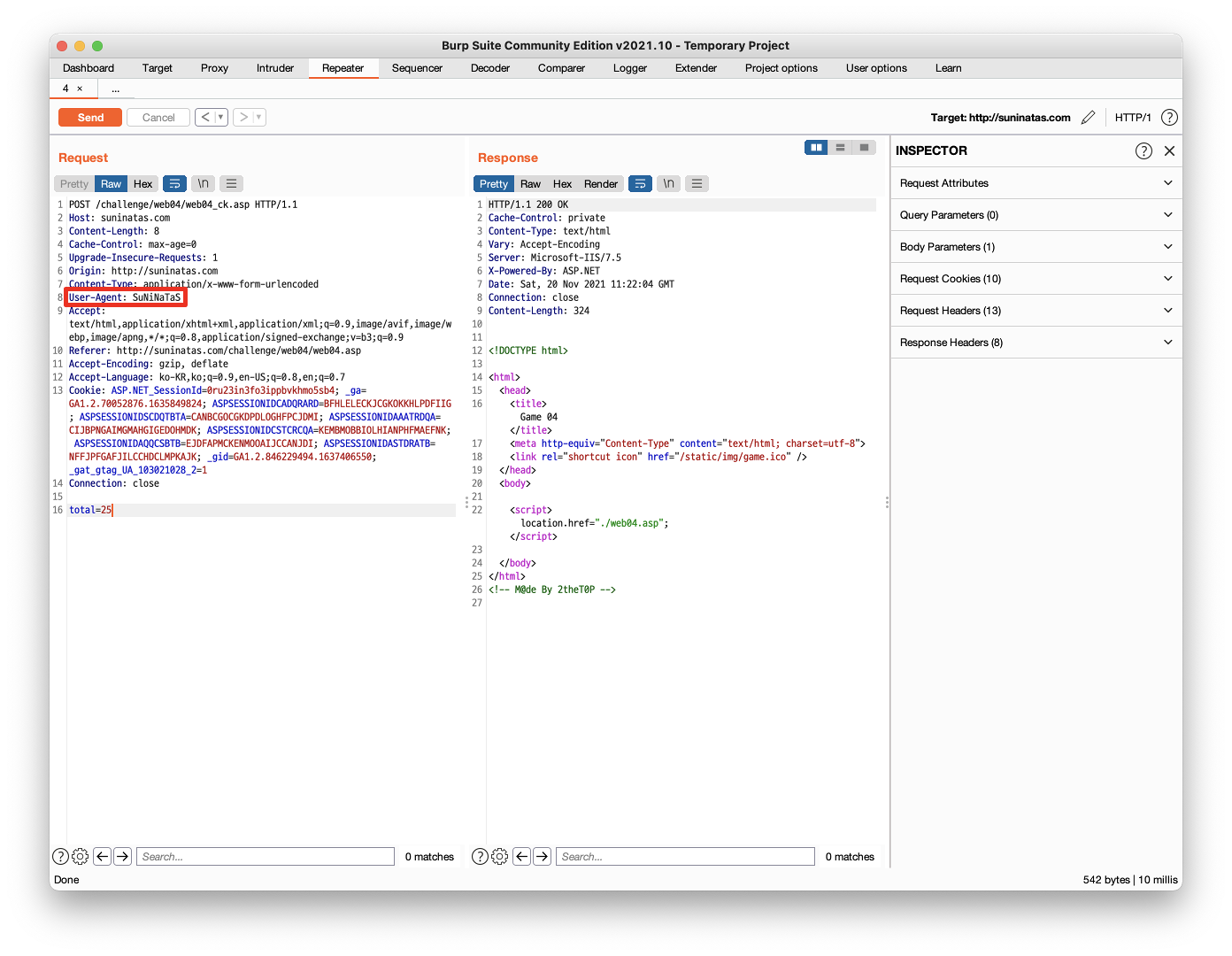Open the forward history dropdown arrow
1232x956 pixels.
coord(259,117)
